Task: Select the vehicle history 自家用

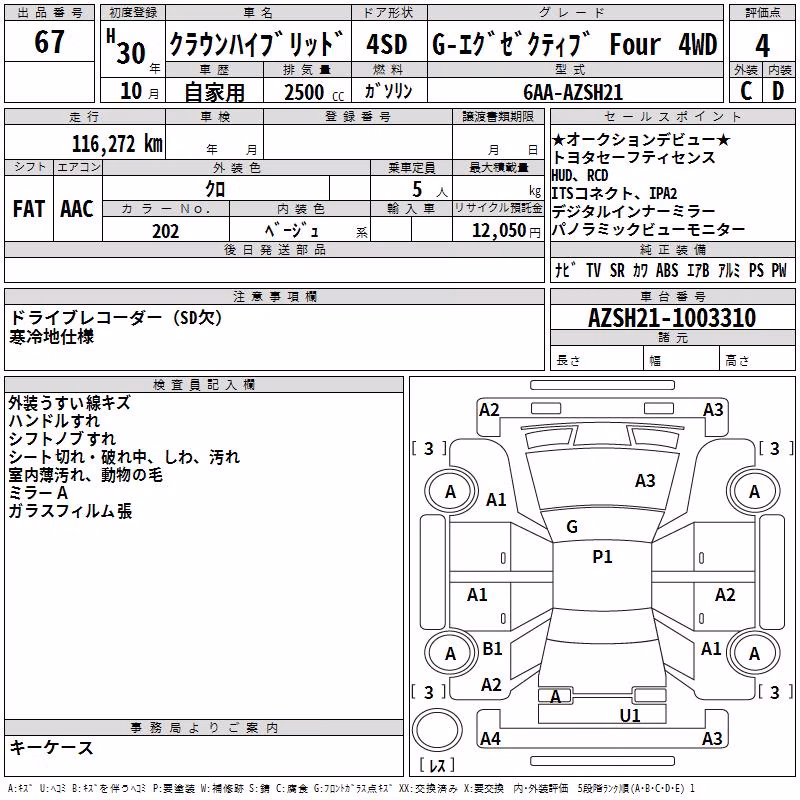Action: click(214, 92)
